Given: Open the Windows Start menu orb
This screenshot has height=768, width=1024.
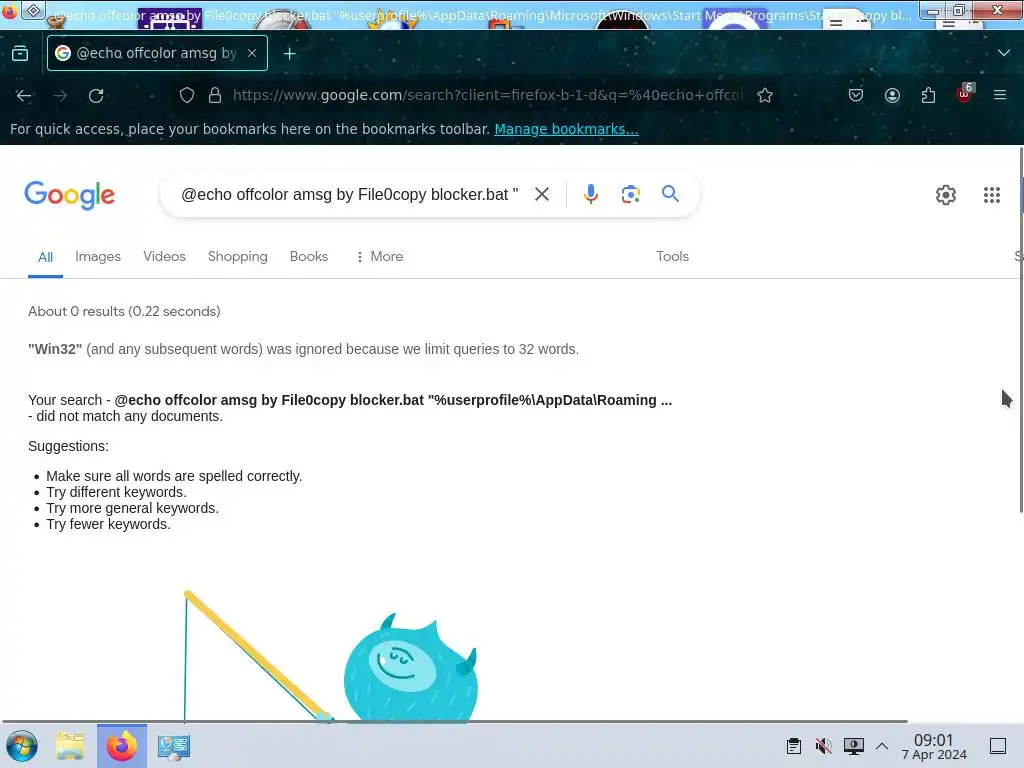Looking at the screenshot, I should (x=22, y=746).
